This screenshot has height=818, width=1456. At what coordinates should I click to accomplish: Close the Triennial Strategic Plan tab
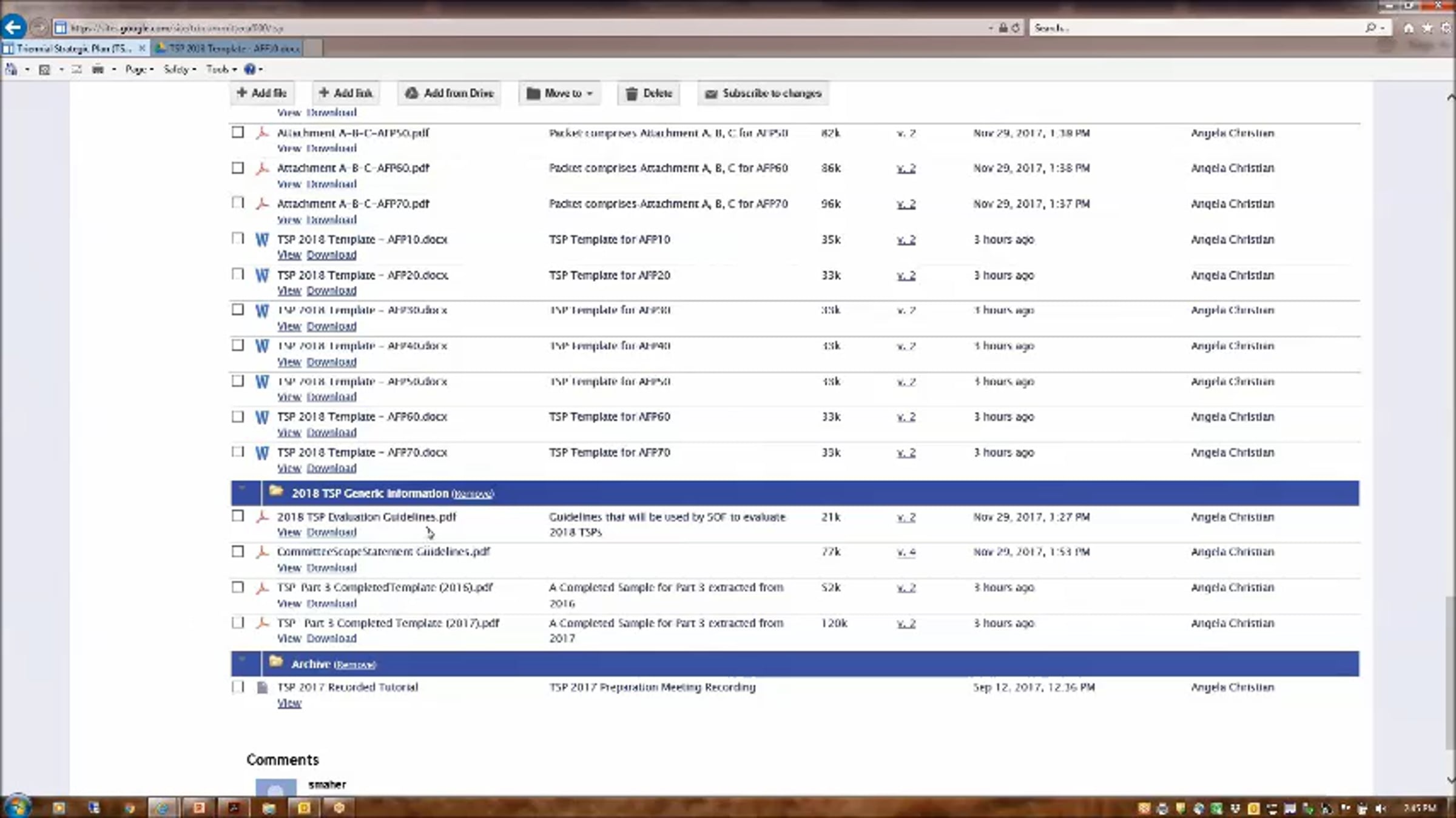click(x=142, y=48)
